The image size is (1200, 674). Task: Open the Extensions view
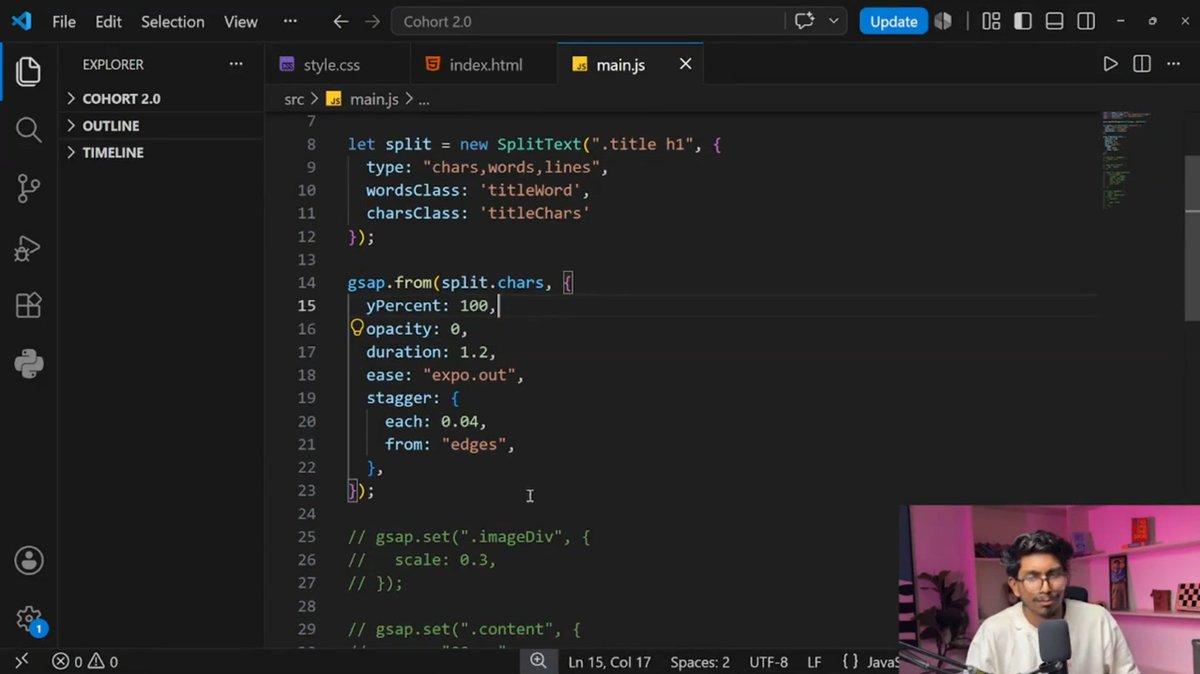(28, 305)
